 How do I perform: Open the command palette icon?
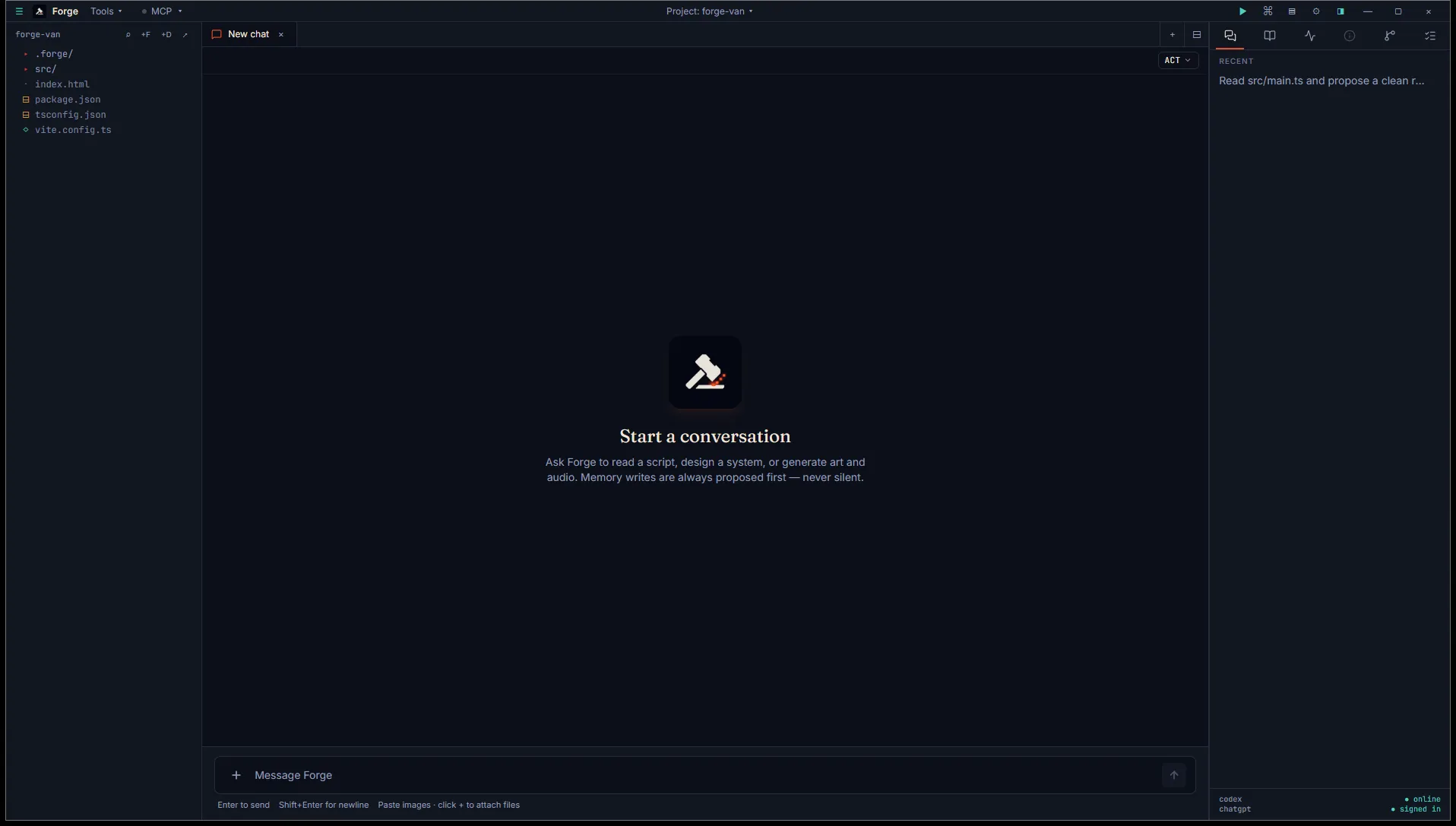tap(1268, 11)
